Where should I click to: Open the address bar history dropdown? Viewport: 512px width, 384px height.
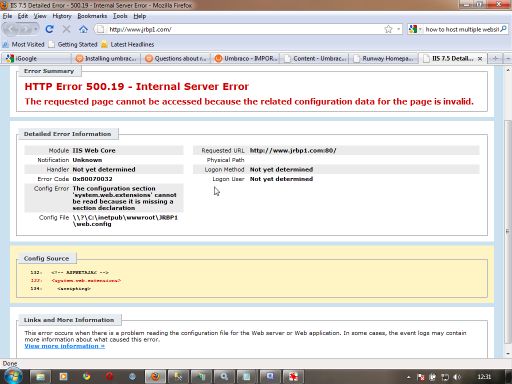398,29
